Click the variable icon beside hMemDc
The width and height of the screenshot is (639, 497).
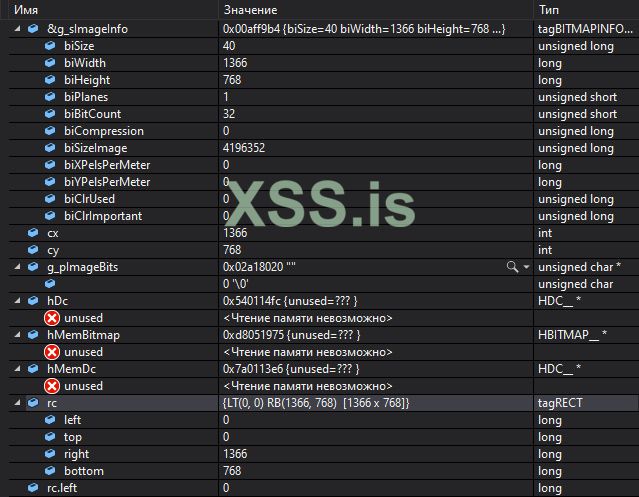click(x=33, y=368)
